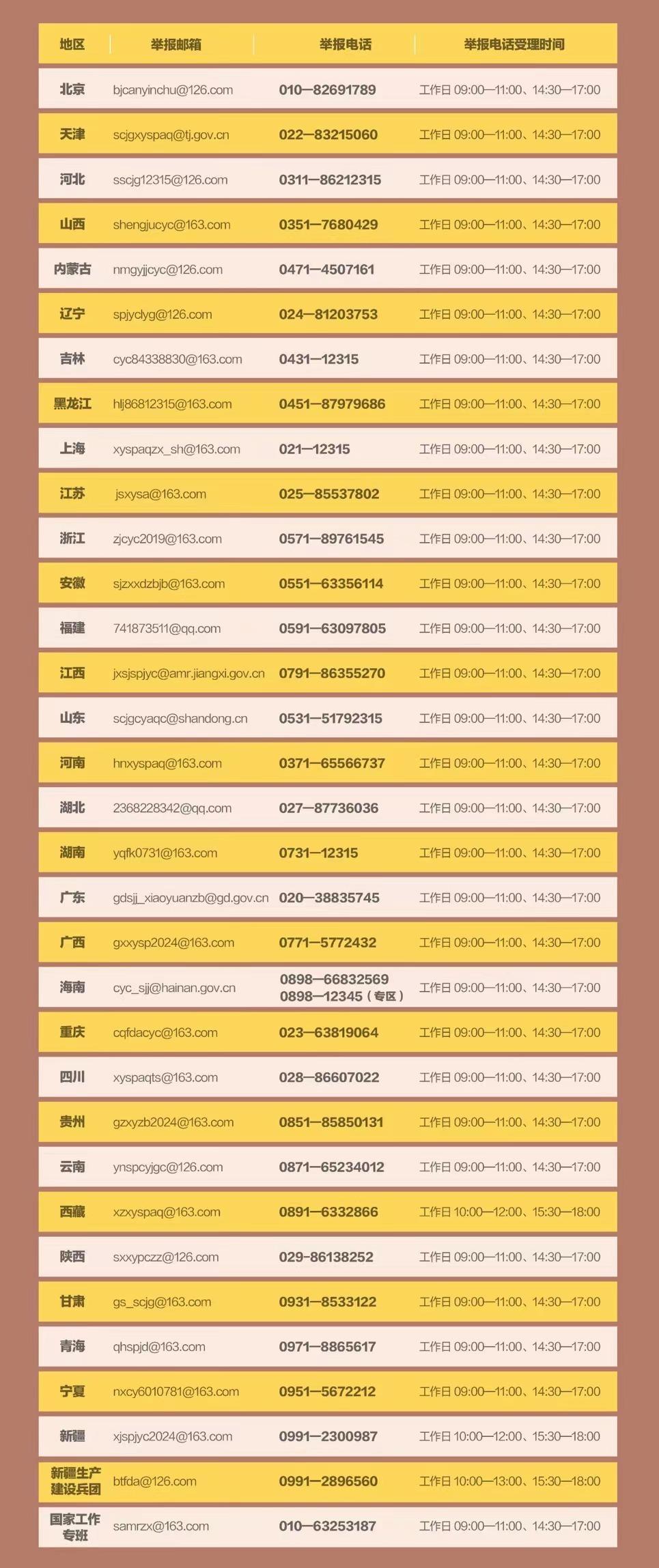Open the Hubei email 2368228342@qq.com
This screenshot has height=1568, width=659.
click(172, 808)
